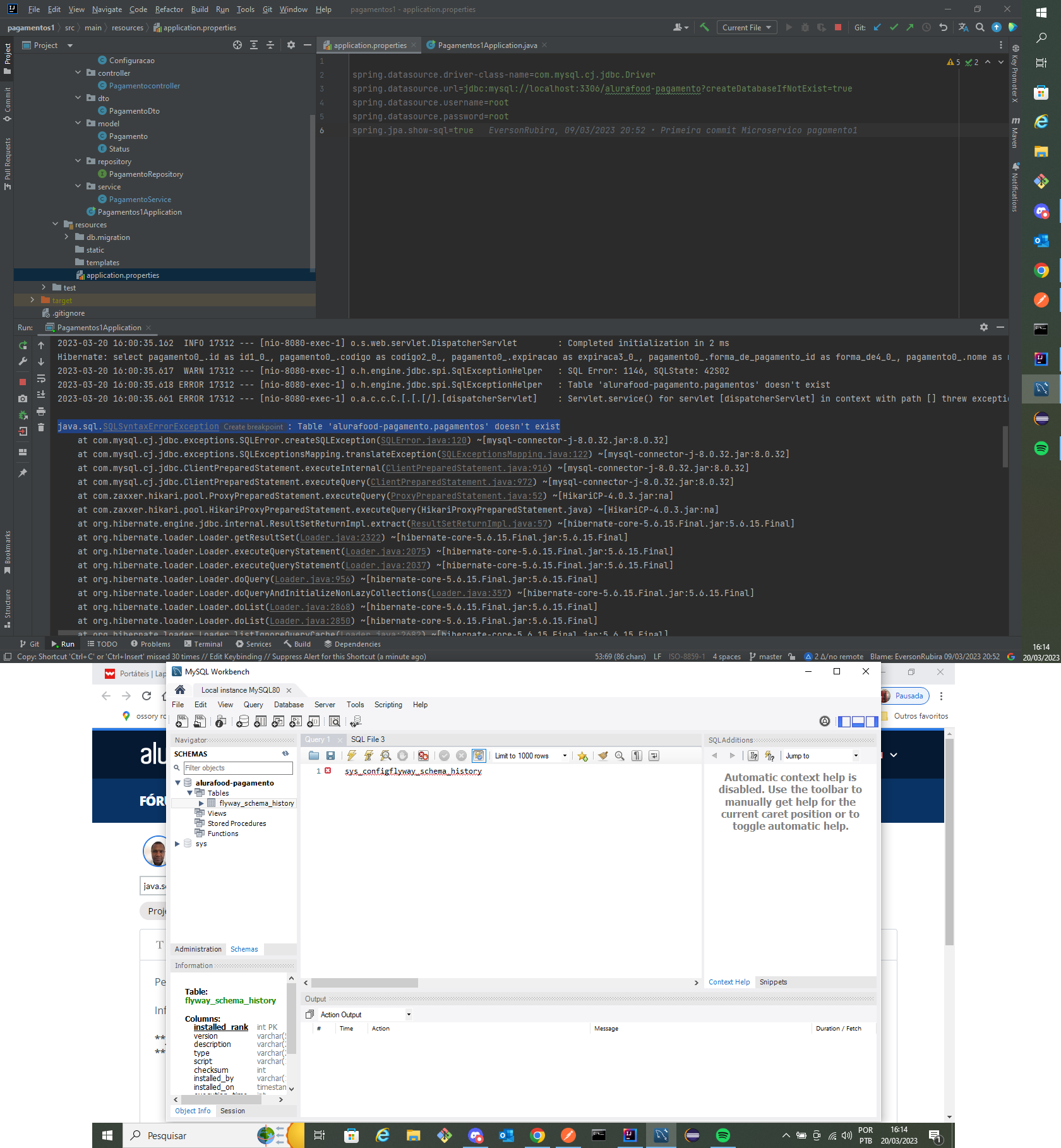The height and width of the screenshot is (1148, 1061).
Task: Open Project view dropdown arrow
Action: tap(70, 45)
